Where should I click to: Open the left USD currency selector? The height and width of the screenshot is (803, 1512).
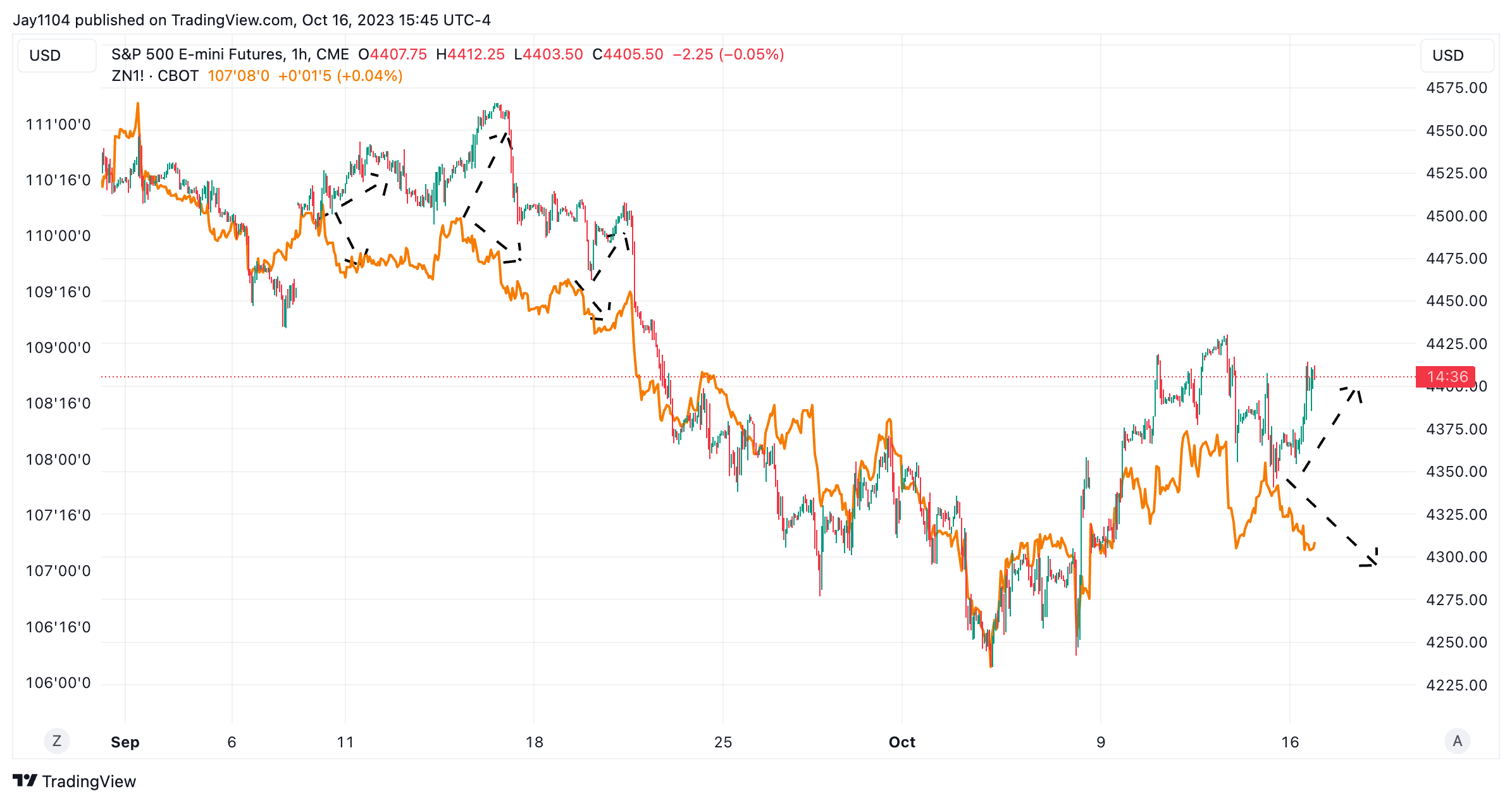57,56
